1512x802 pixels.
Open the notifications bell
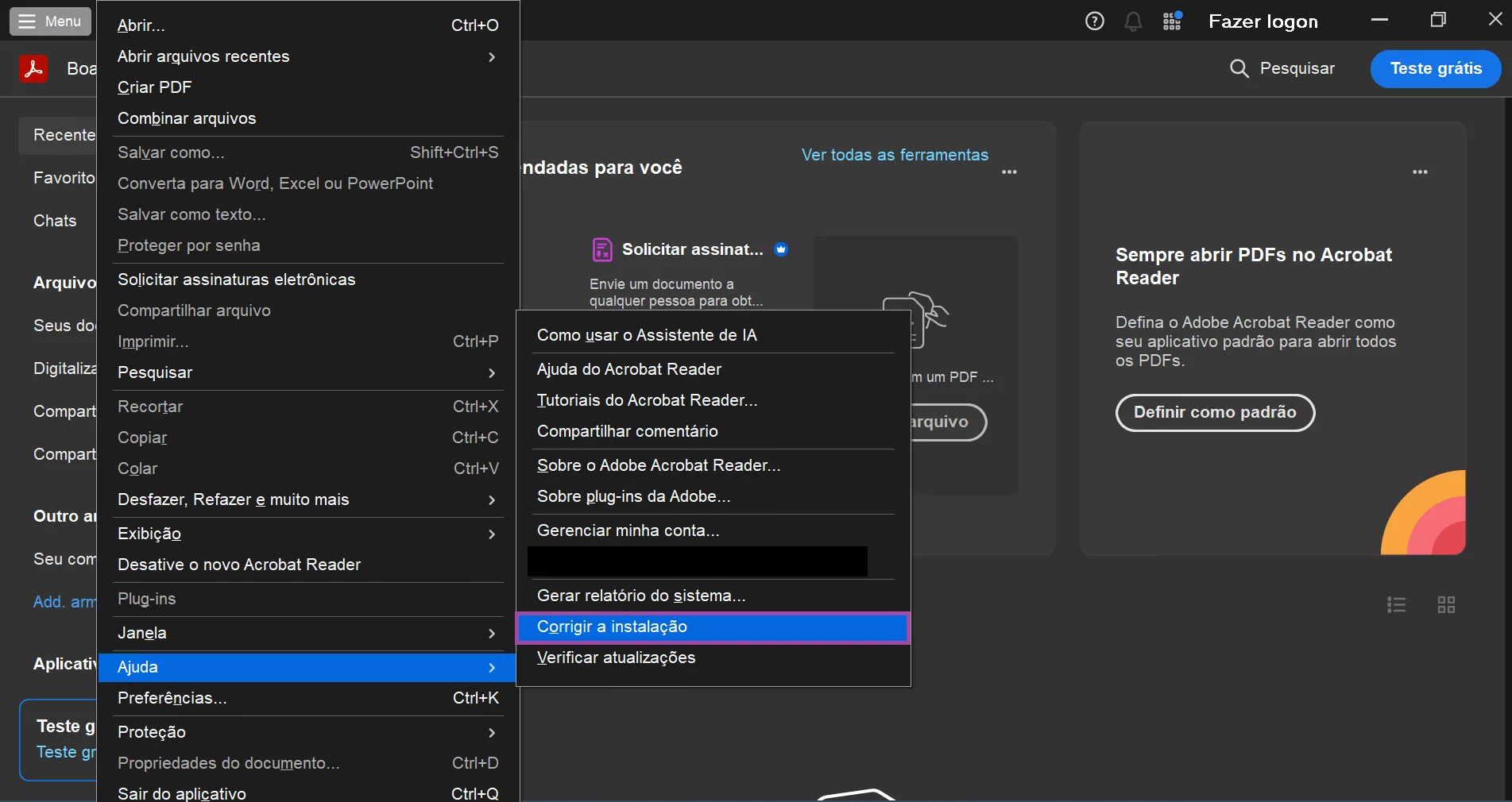(x=1133, y=21)
